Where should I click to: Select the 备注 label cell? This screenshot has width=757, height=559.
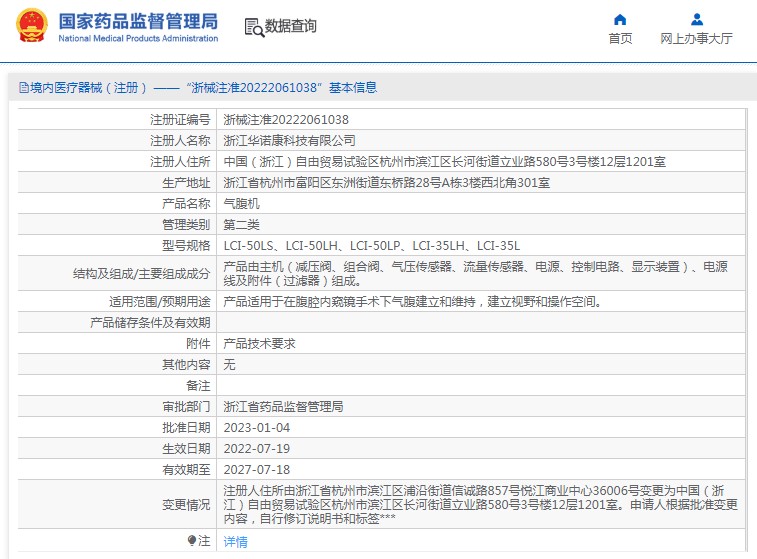coord(198,386)
